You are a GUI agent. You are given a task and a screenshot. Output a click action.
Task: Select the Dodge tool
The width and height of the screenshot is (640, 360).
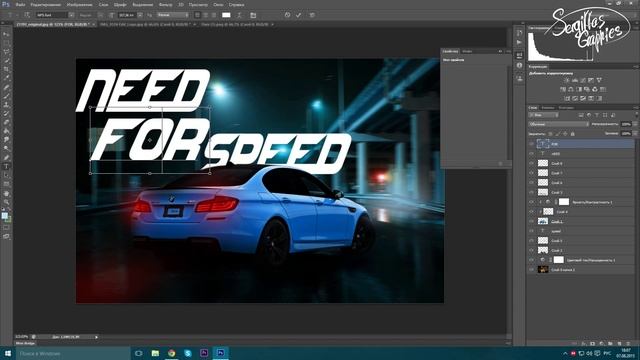tap(6, 149)
